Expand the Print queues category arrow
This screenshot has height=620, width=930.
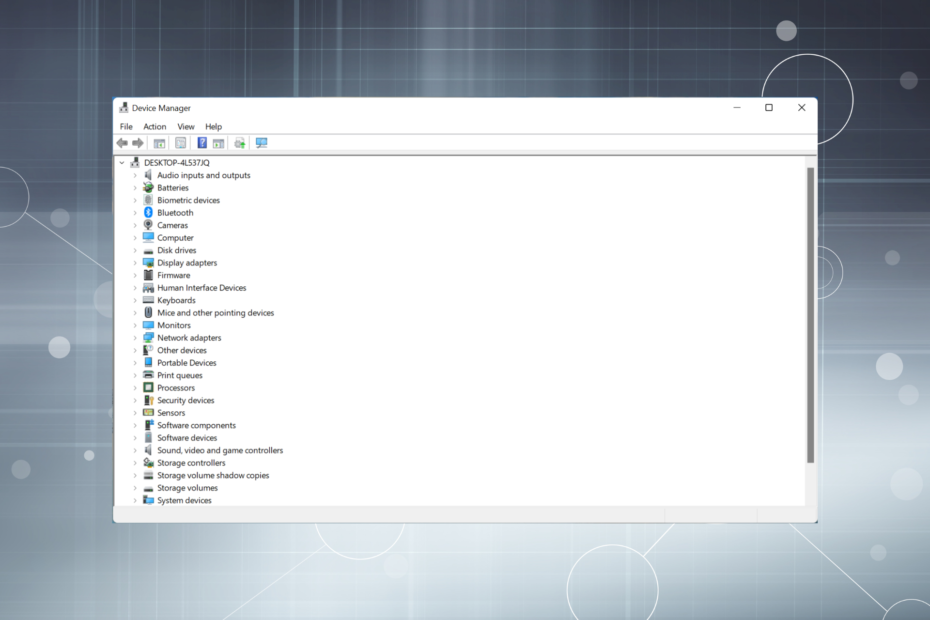[135, 375]
